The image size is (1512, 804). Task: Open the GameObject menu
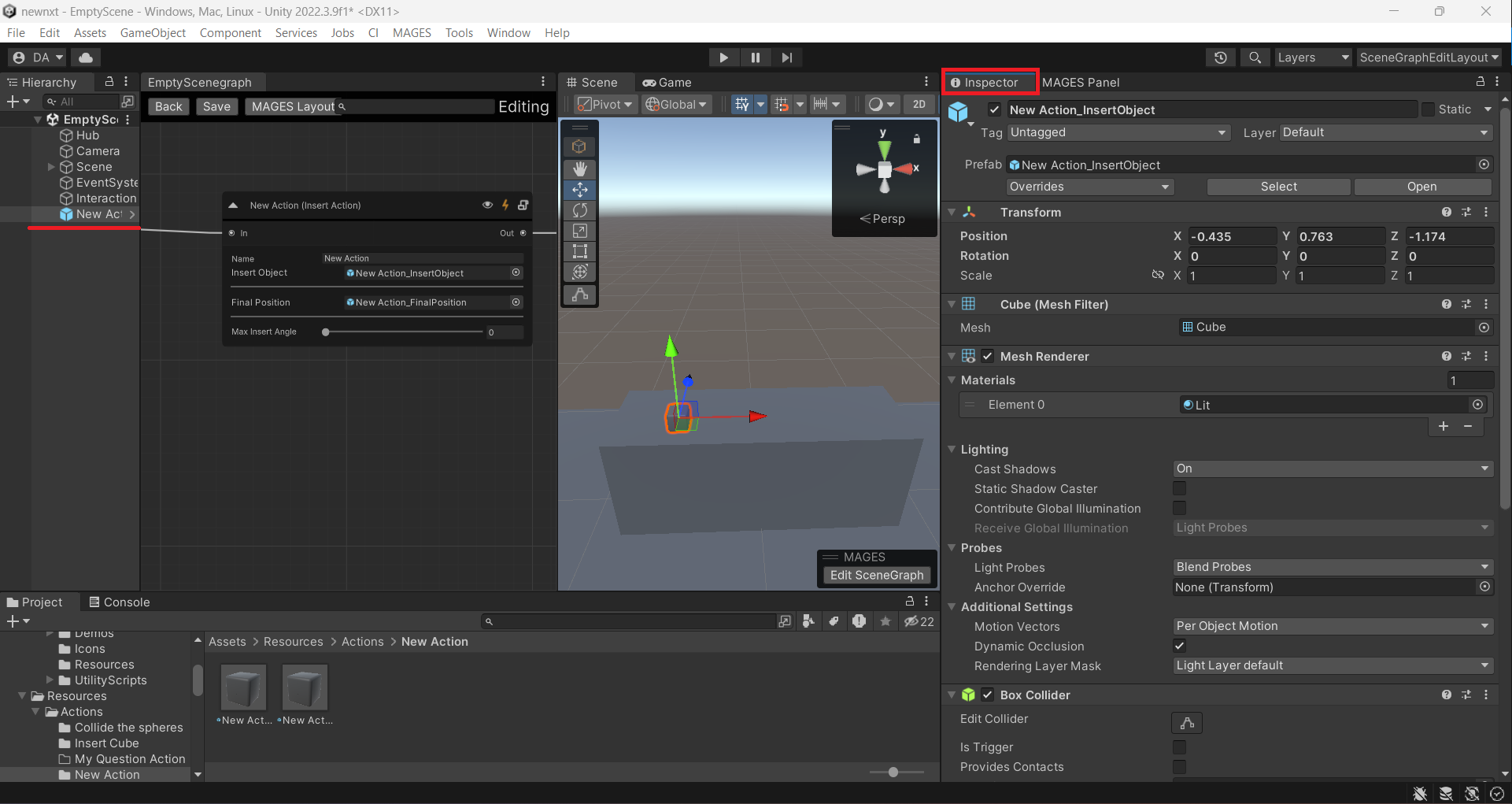coord(153,32)
